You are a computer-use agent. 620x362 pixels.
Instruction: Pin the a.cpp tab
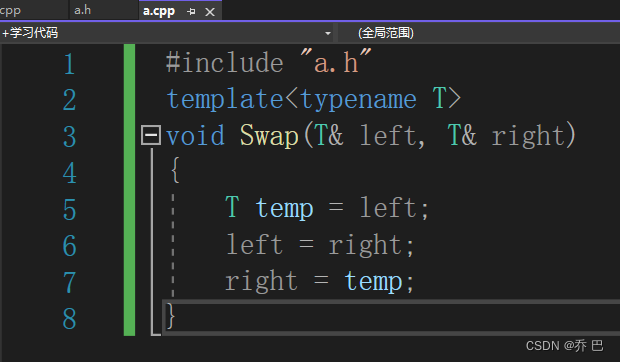tap(191, 12)
